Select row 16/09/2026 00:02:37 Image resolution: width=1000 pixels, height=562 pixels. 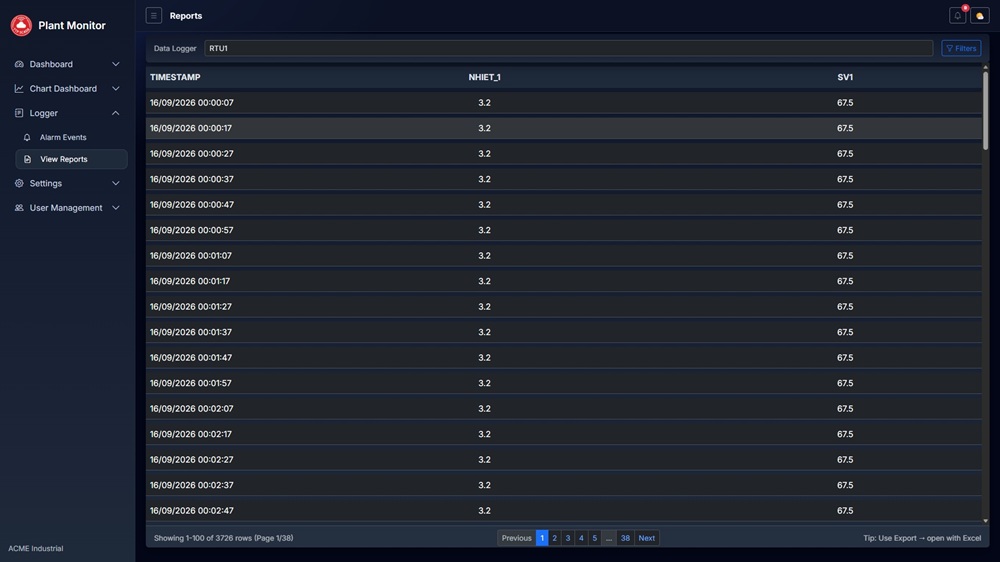pos(564,485)
